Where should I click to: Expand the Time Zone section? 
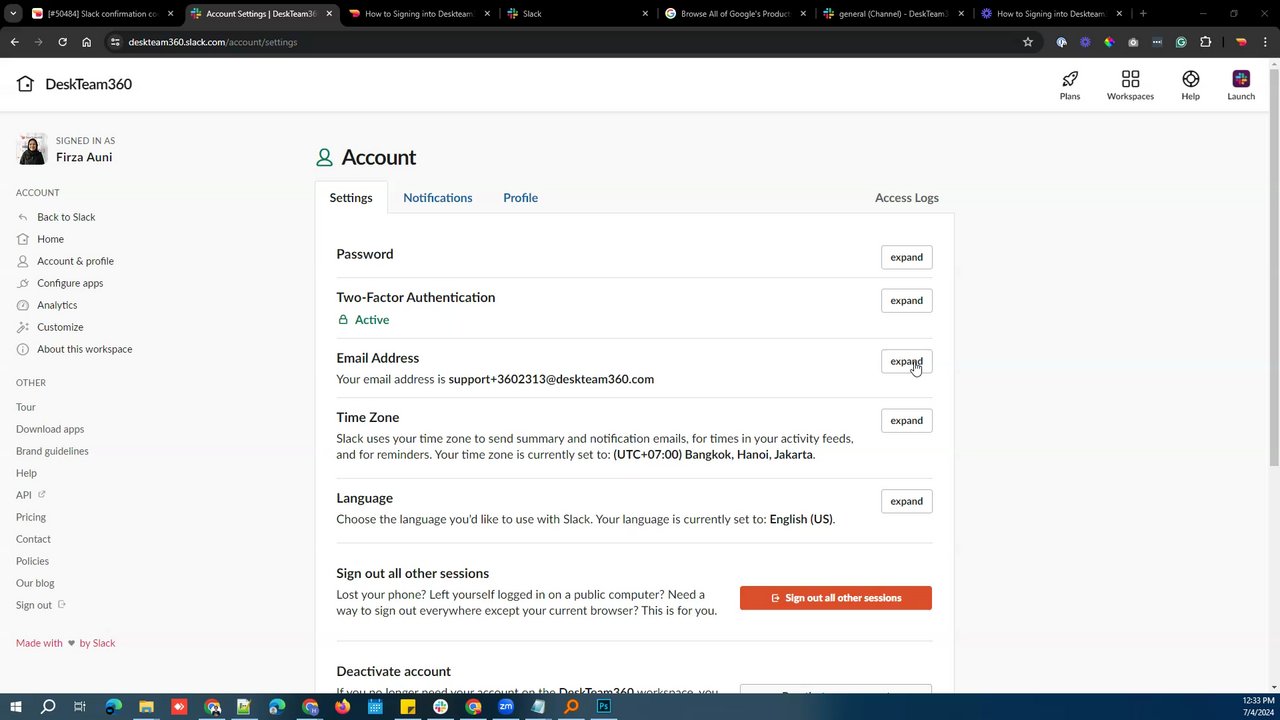pos(906,420)
